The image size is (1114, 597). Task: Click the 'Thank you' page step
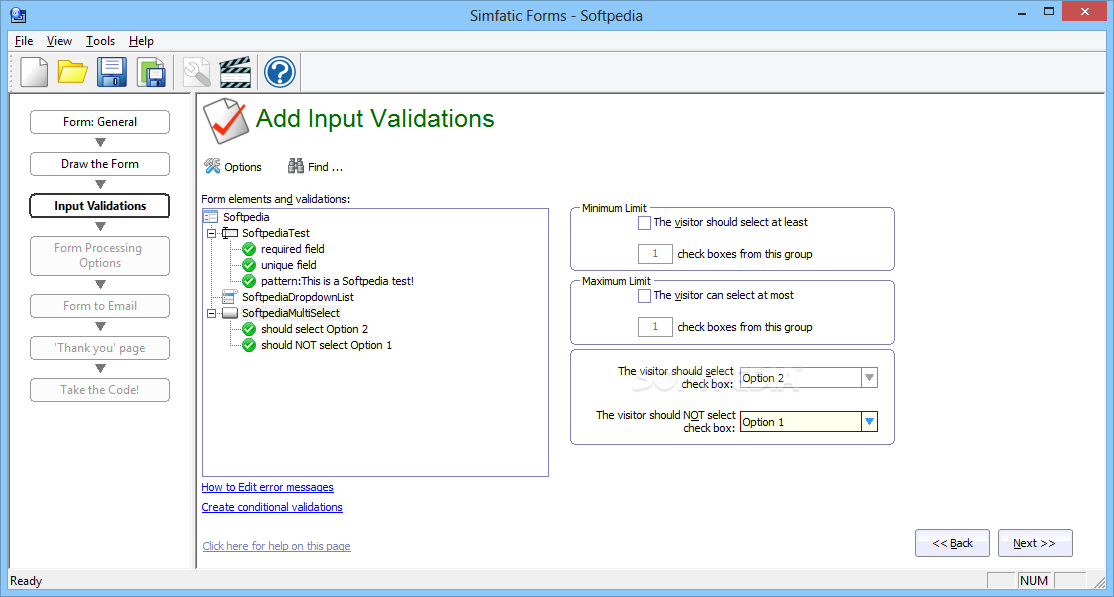(x=100, y=348)
